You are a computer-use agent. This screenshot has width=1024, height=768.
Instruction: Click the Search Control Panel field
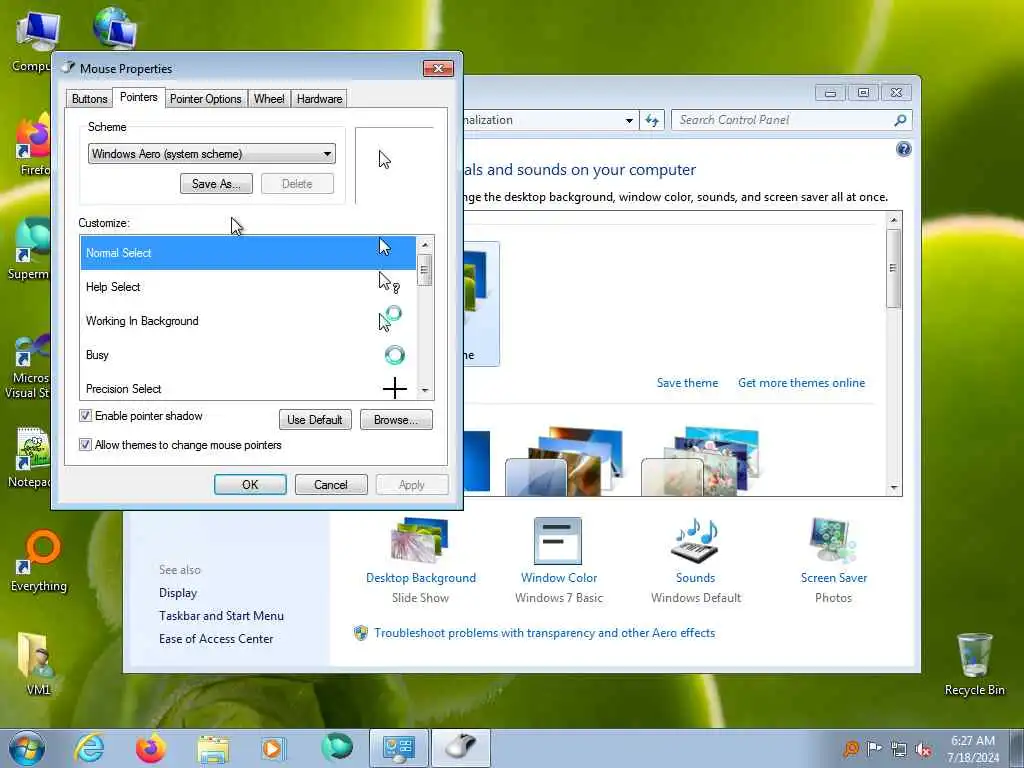coord(782,120)
